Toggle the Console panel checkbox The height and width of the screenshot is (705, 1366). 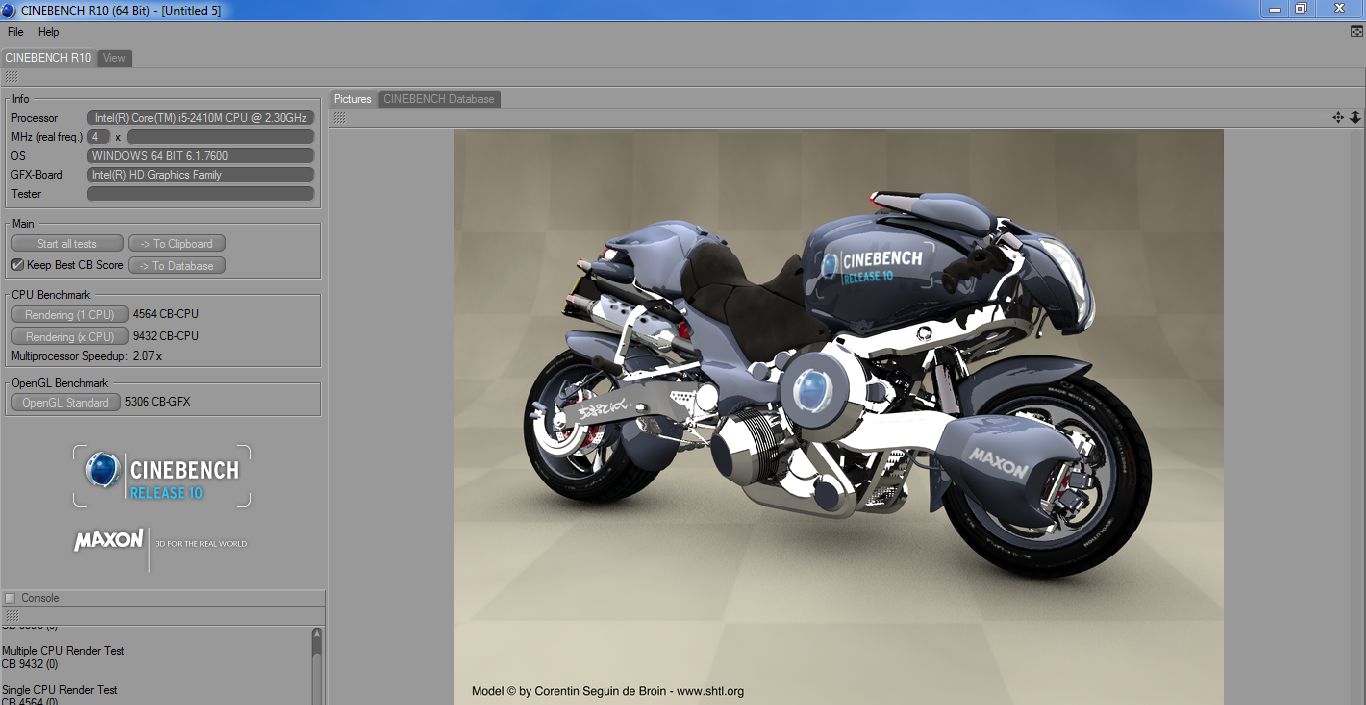pos(10,598)
